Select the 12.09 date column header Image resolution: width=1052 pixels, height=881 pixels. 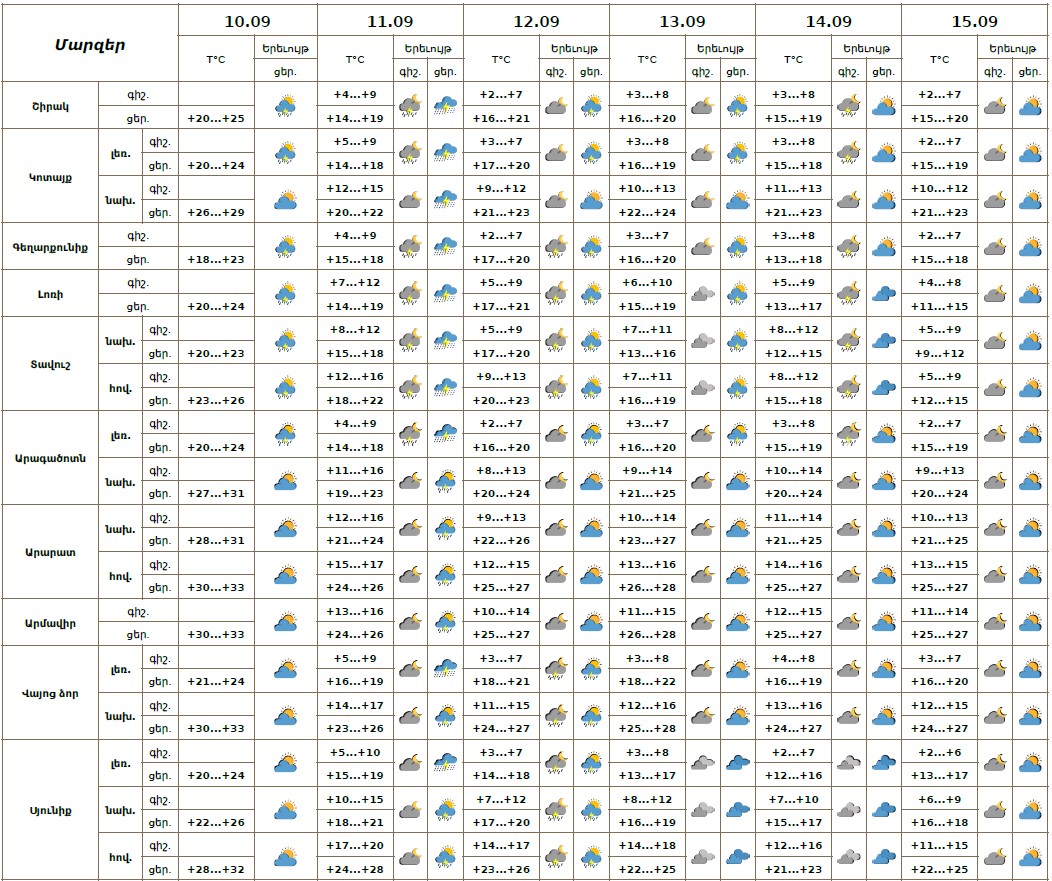coord(536,21)
